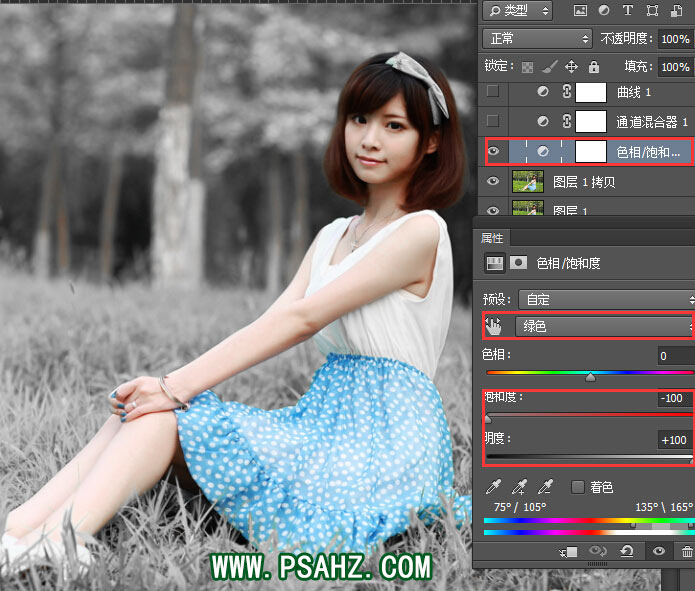
Task: Click the lock image pixels brush icon
Action: 550,67
